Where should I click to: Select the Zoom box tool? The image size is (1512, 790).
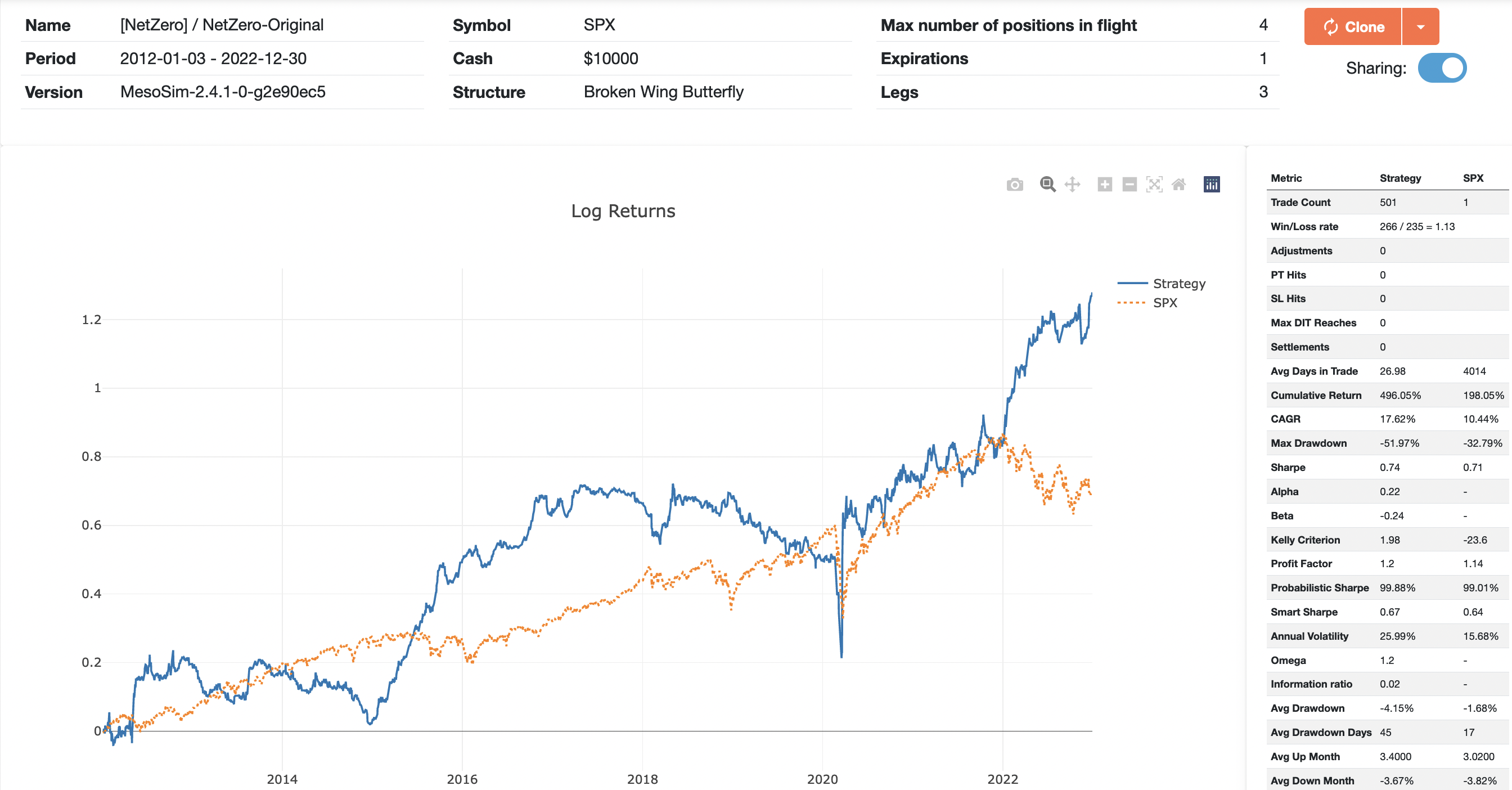[x=1048, y=185]
